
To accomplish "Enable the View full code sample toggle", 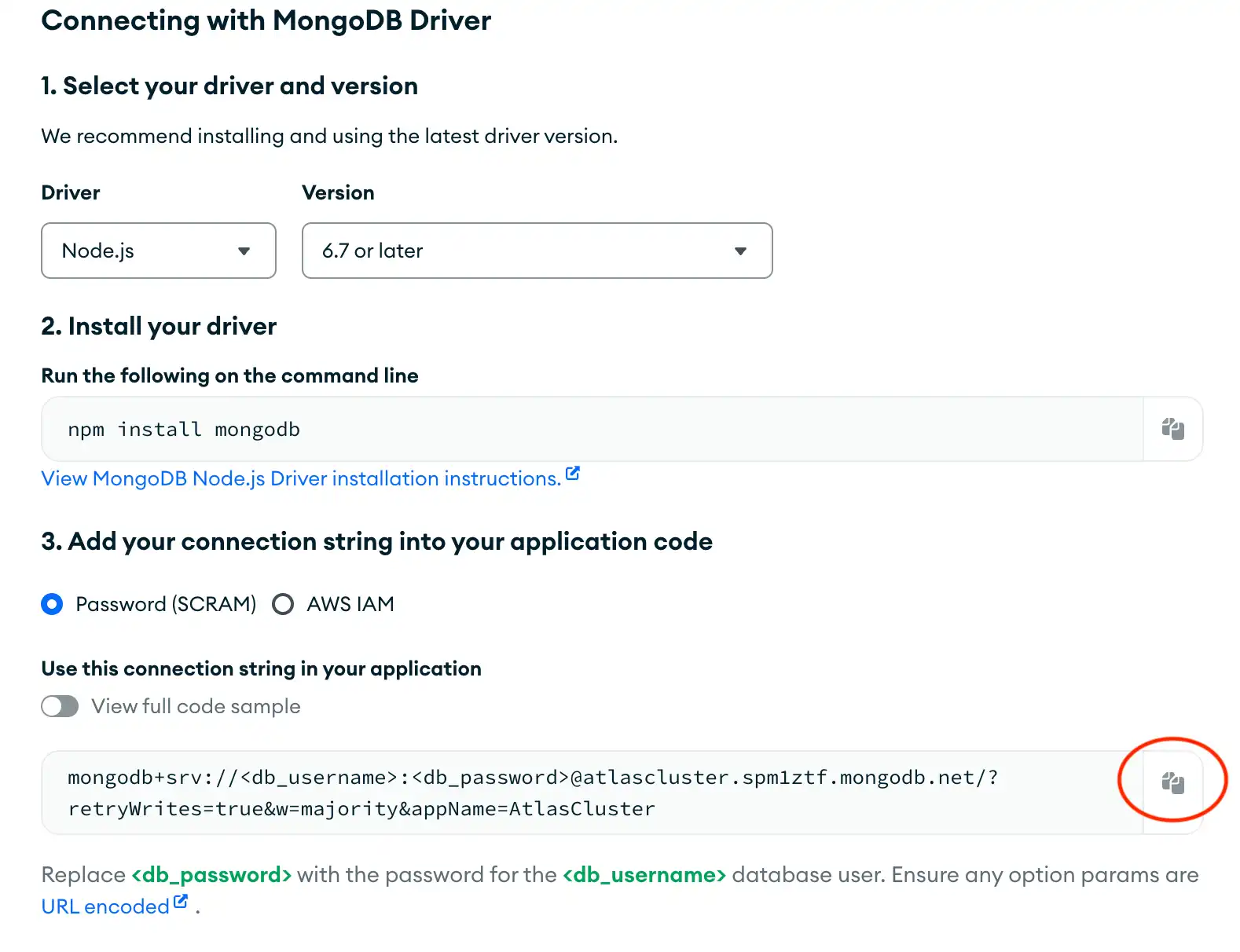I will [60, 706].
